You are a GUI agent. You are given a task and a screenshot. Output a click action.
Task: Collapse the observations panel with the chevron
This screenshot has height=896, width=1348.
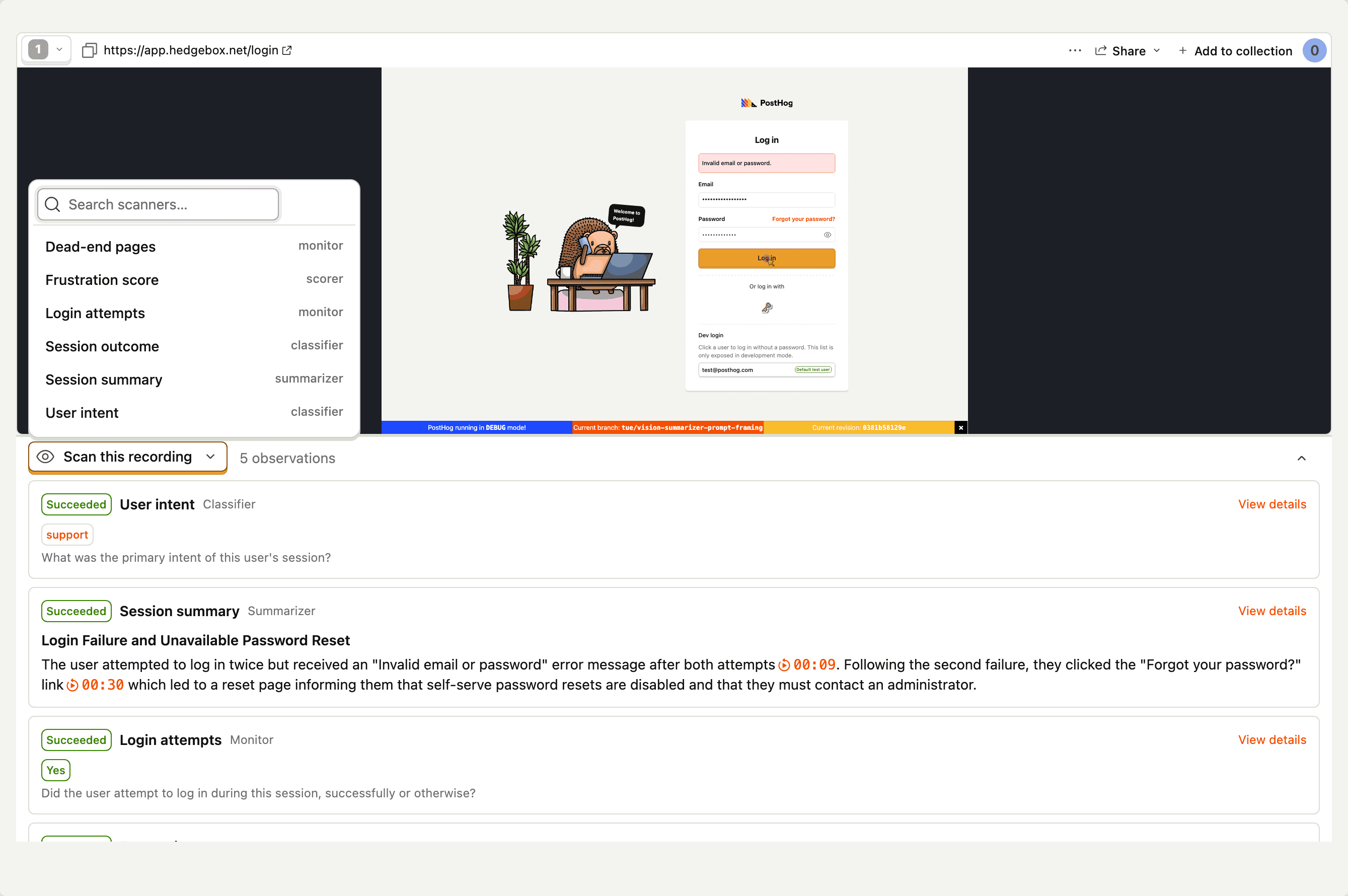pyautogui.click(x=1301, y=458)
